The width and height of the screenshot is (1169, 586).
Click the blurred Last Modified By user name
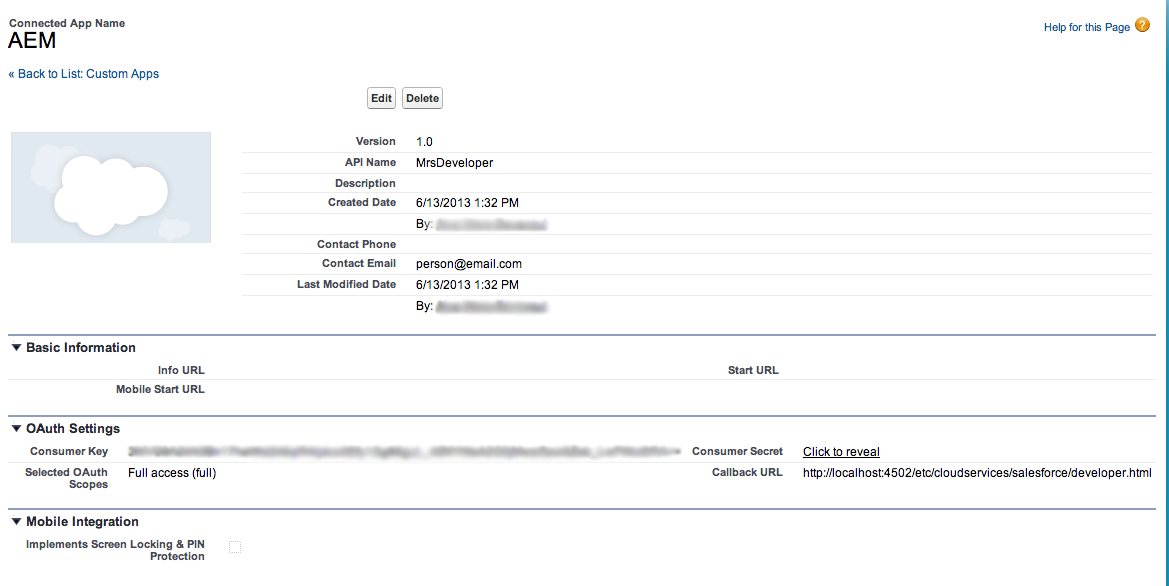tap(491, 306)
